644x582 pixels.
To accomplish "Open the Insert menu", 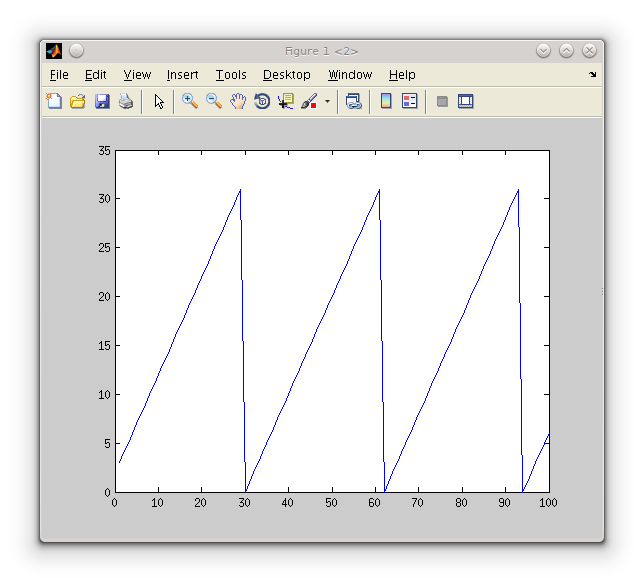I will click(182, 75).
